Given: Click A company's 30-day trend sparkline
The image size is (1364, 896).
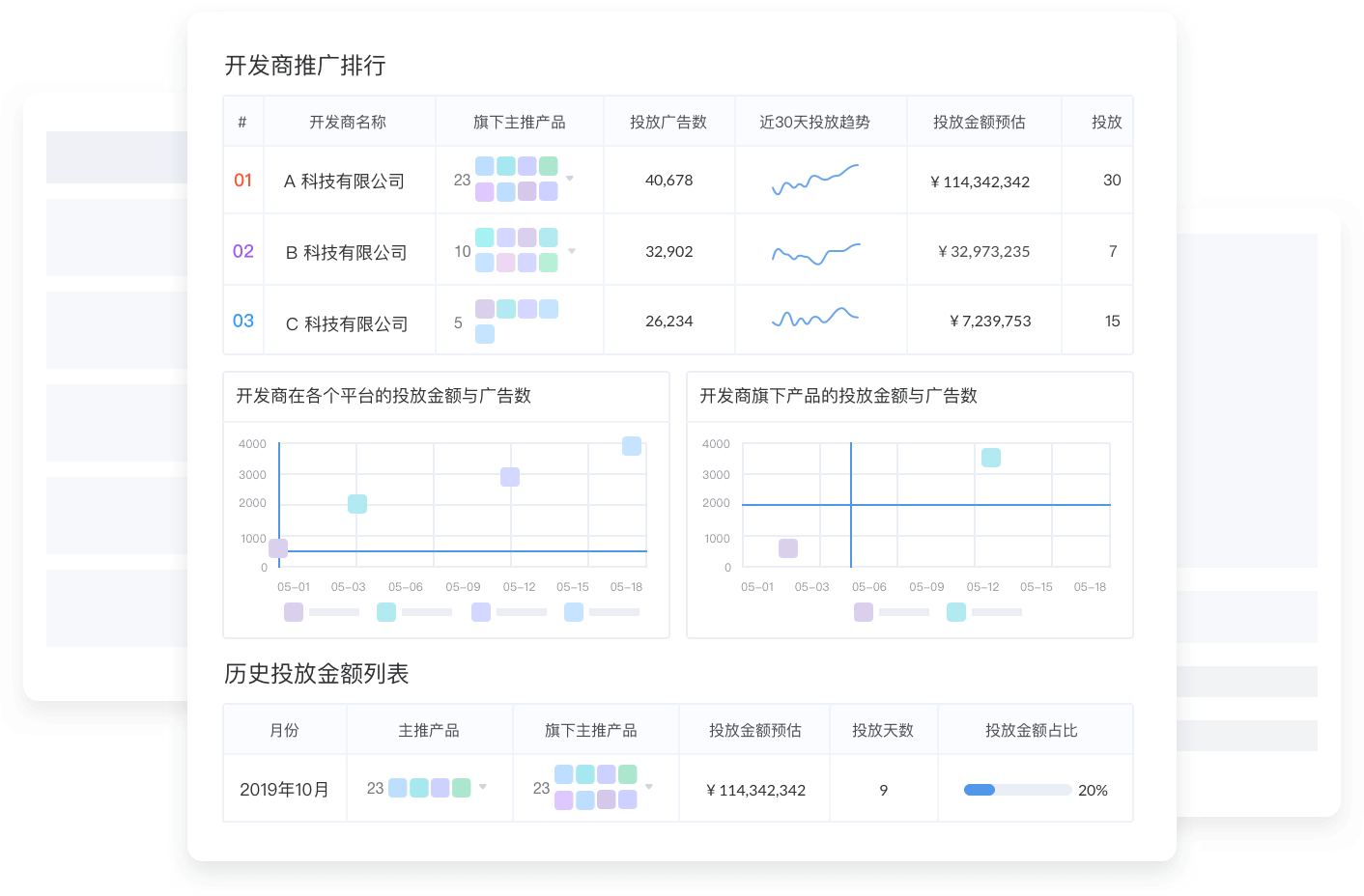Looking at the screenshot, I should click(x=816, y=179).
